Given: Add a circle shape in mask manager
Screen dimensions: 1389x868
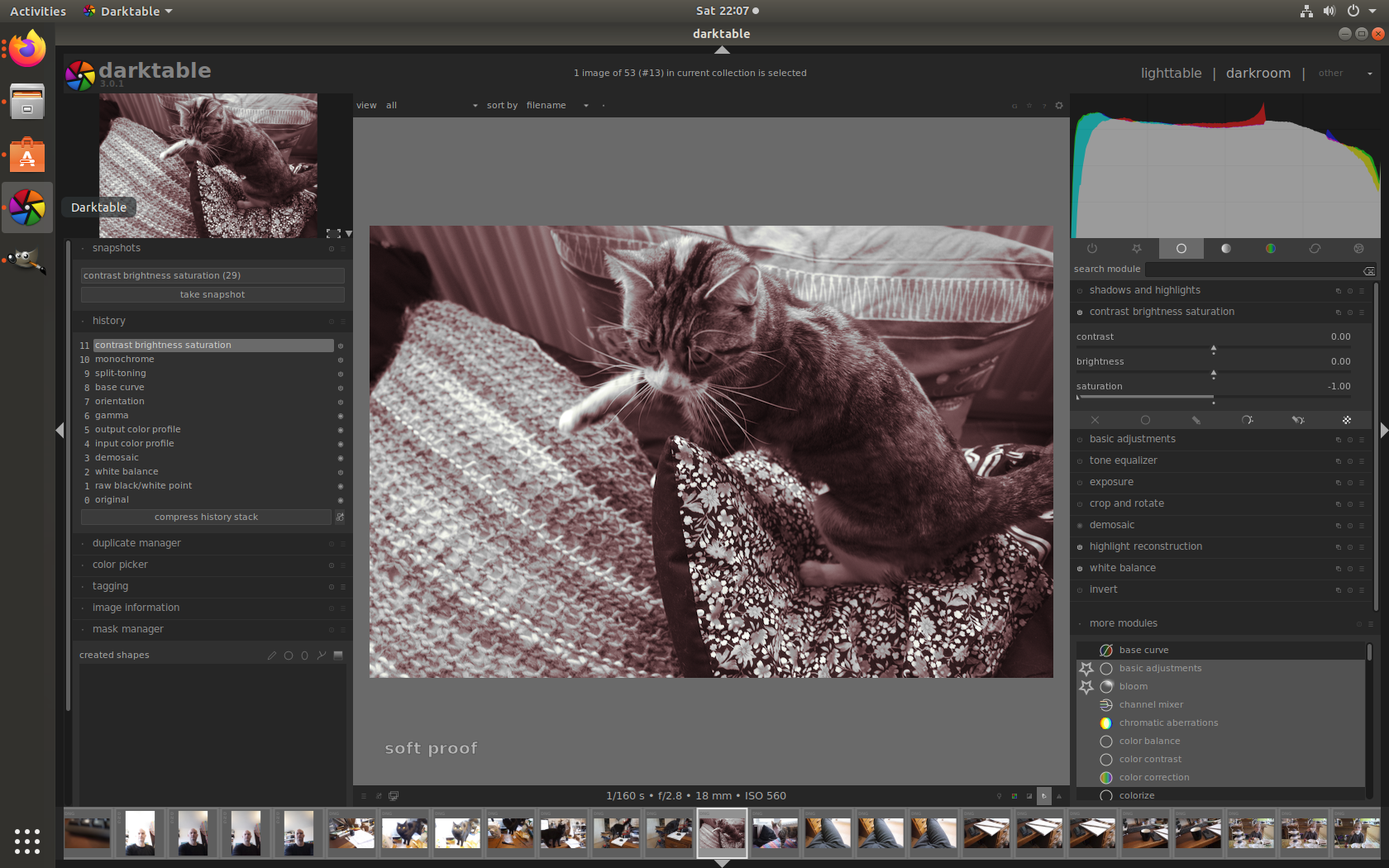Looking at the screenshot, I should coord(289,656).
